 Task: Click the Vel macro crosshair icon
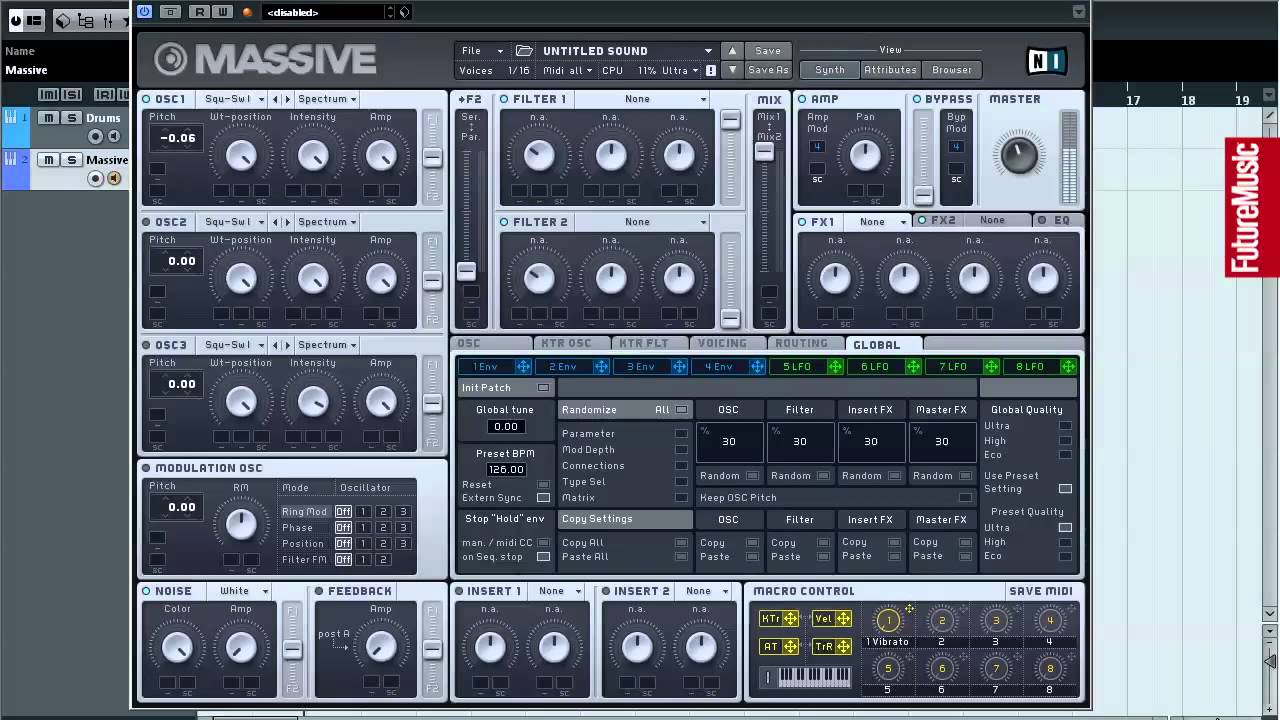[x=843, y=619]
